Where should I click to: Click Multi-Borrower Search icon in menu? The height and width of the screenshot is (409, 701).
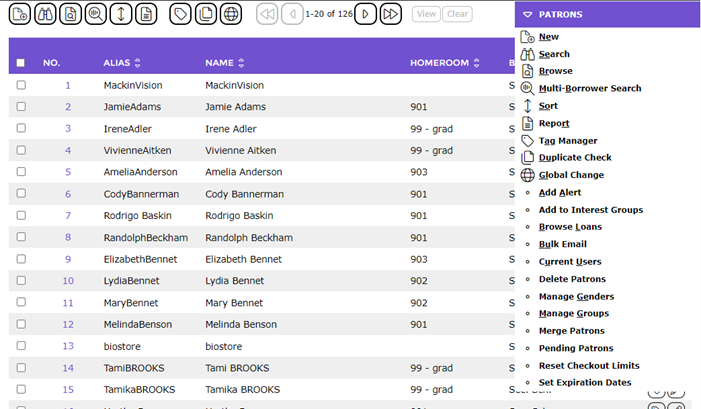pyautogui.click(x=528, y=89)
